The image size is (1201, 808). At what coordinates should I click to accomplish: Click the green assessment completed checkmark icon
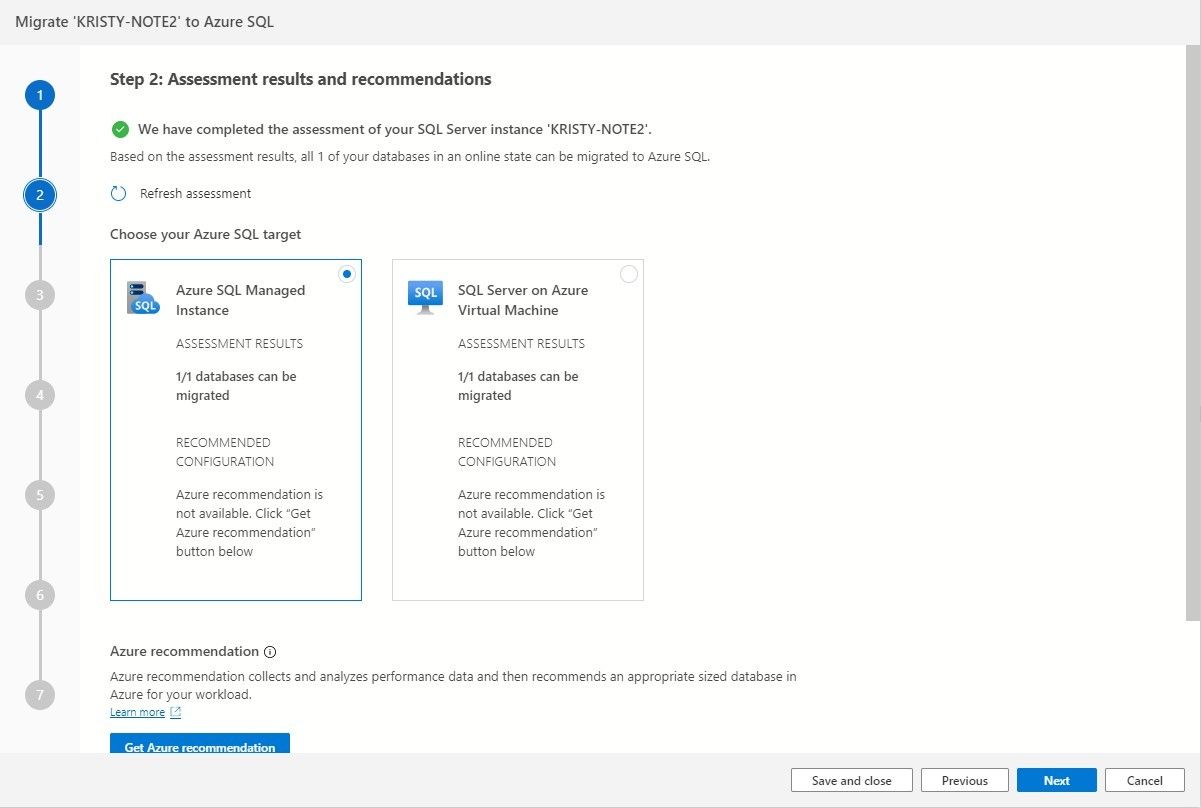[120, 129]
